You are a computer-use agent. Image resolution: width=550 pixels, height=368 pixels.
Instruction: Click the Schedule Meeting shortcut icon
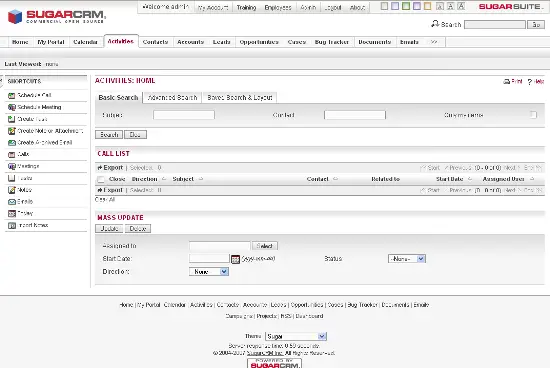coord(12,107)
